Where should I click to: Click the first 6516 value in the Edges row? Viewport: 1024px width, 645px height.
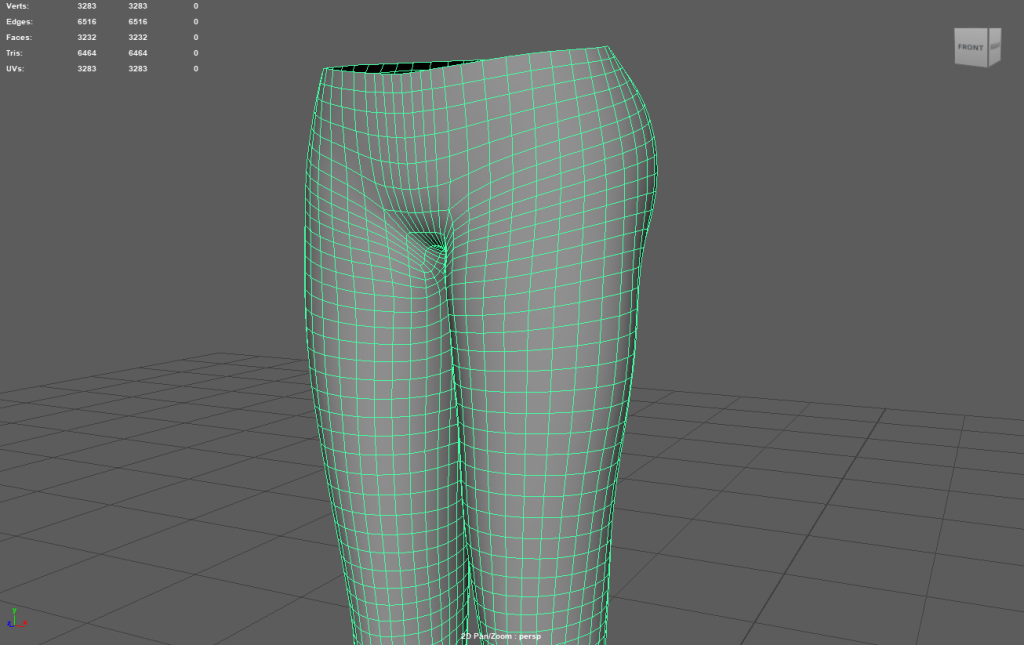[x=86, y=21]
